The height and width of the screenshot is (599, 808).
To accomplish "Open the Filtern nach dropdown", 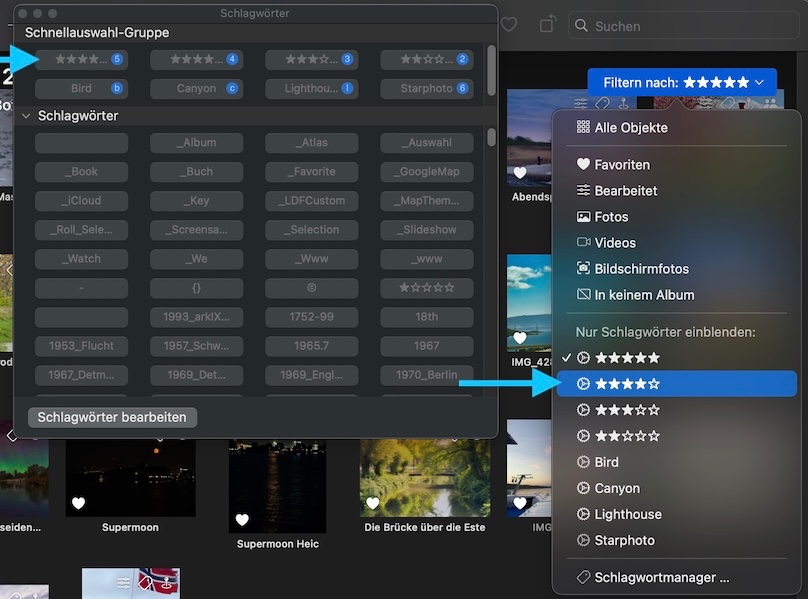I will click(682, 82).
